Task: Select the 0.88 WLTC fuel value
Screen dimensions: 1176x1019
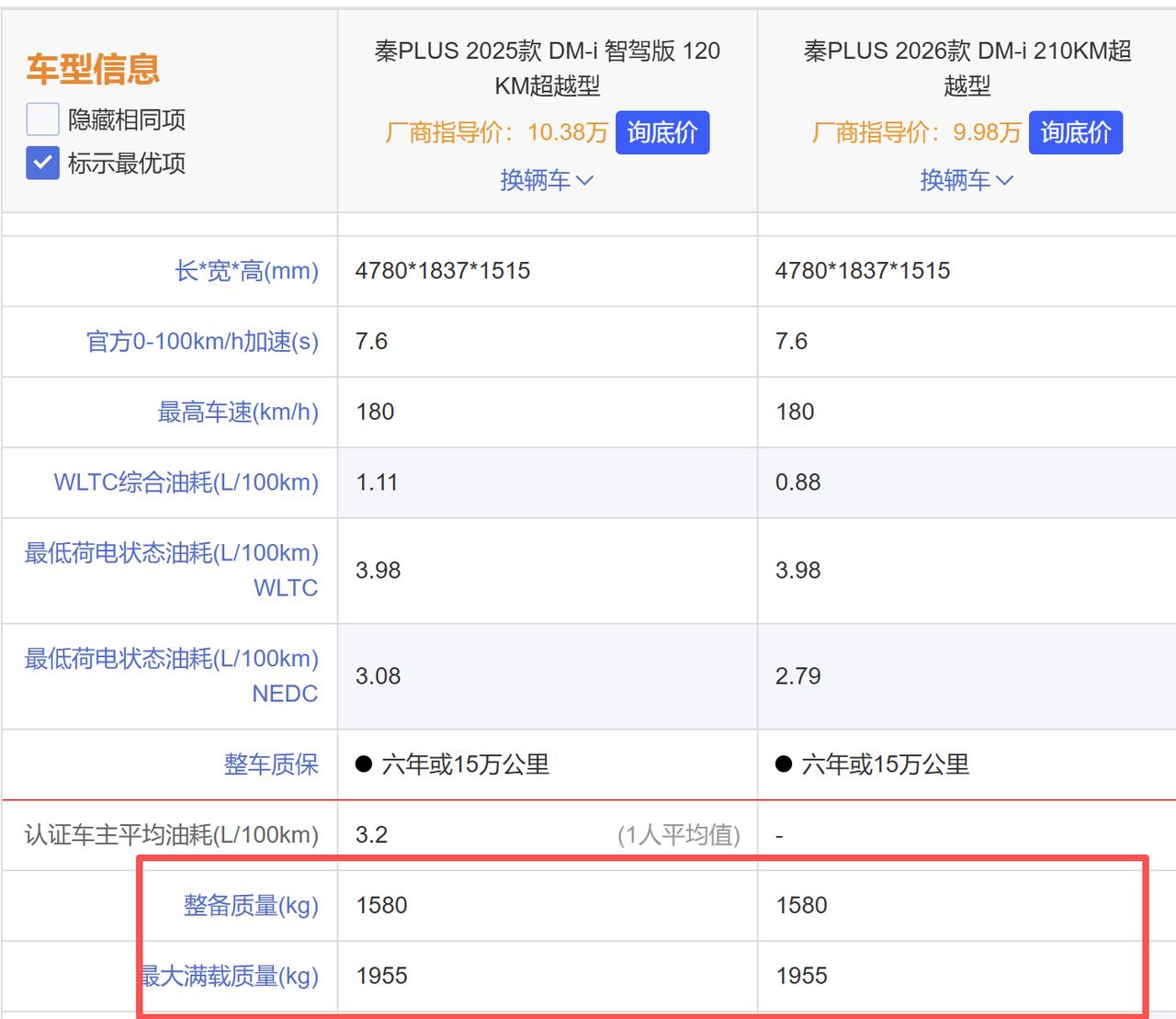Action: [797, 482]
